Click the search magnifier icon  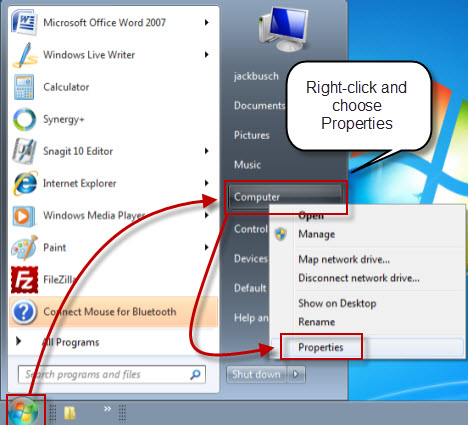(x=195, y=374)
